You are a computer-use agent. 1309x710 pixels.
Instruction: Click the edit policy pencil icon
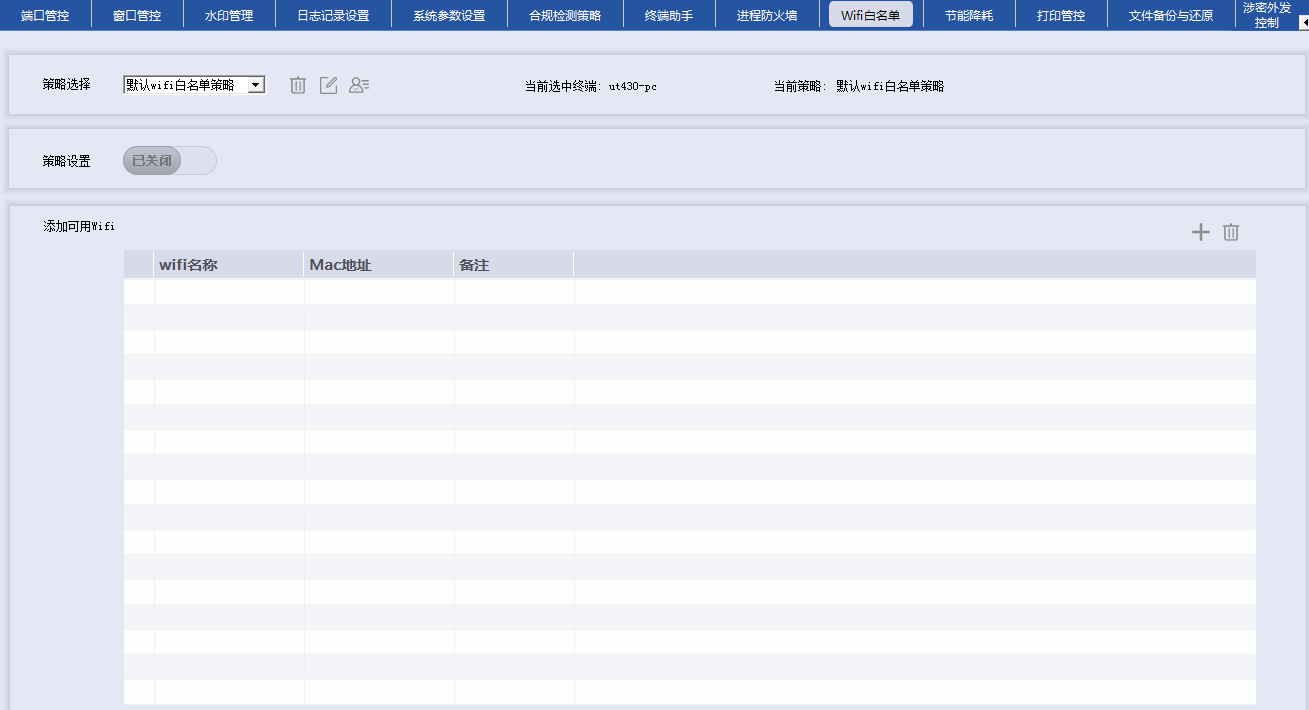click(x=328, y=86)
